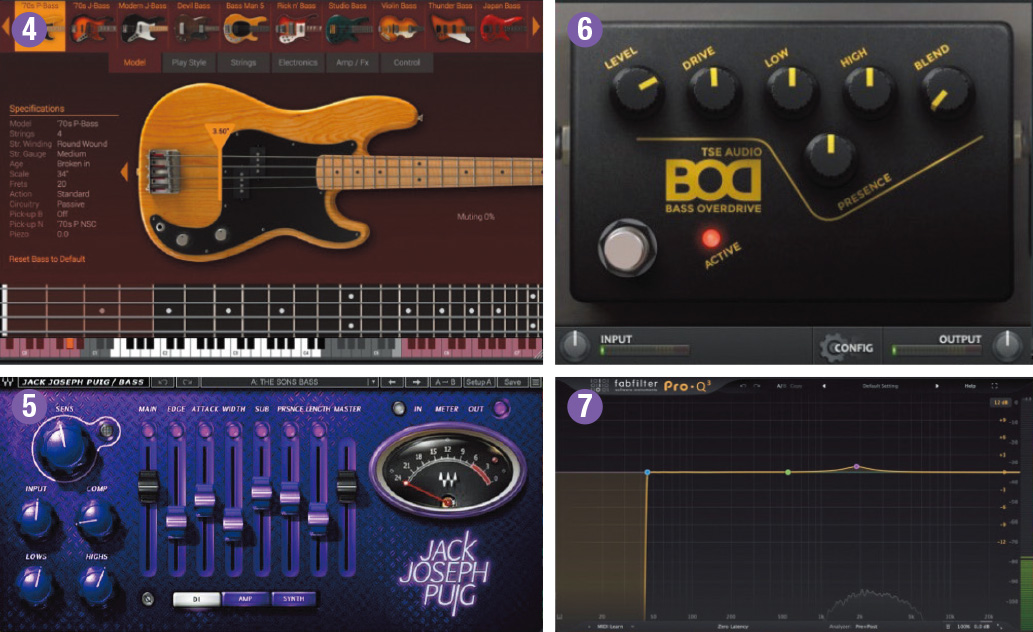The height and width of the screenshot is (632, 1033).
Task: Load previous preset with JJP left arrow
Action: (392, 382)
